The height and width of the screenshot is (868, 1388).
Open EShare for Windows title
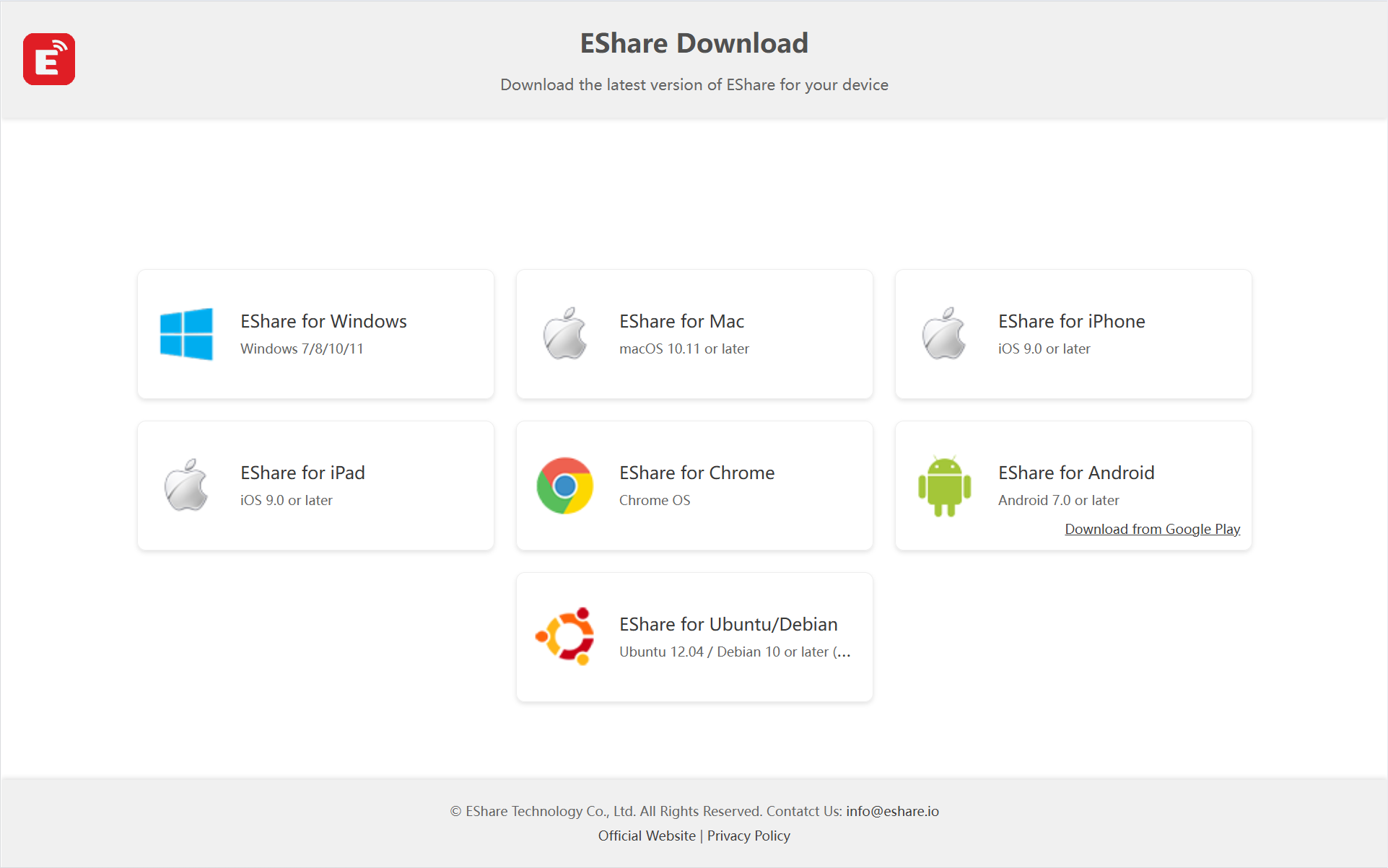[323, 321]
